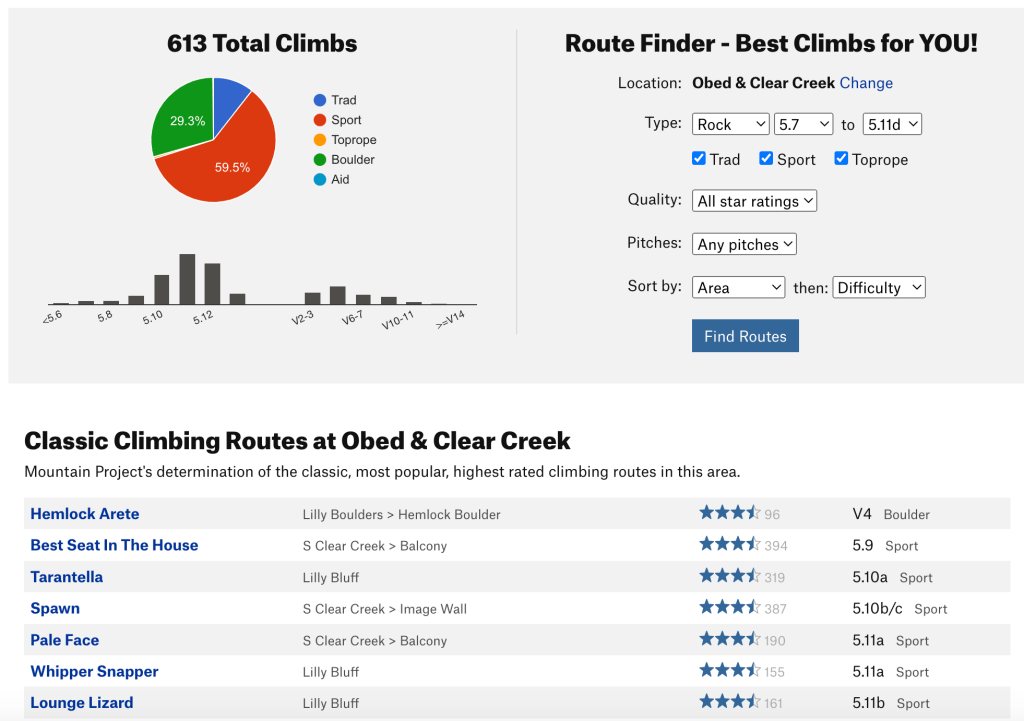Open the 5.11d maximum grade dropdown
The height and width of the screenshot is (721, 1024).
pyautogui.click(x=891, y=124)
